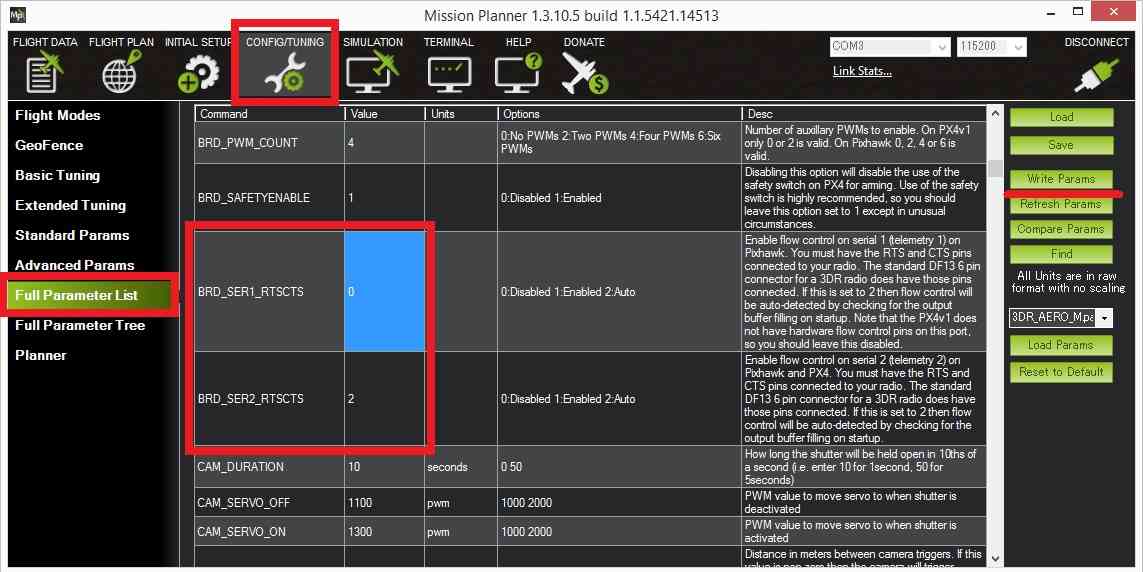Expand the 115200 baud rate dropdown
The image size is (1143, 572).
point(1018,47)
